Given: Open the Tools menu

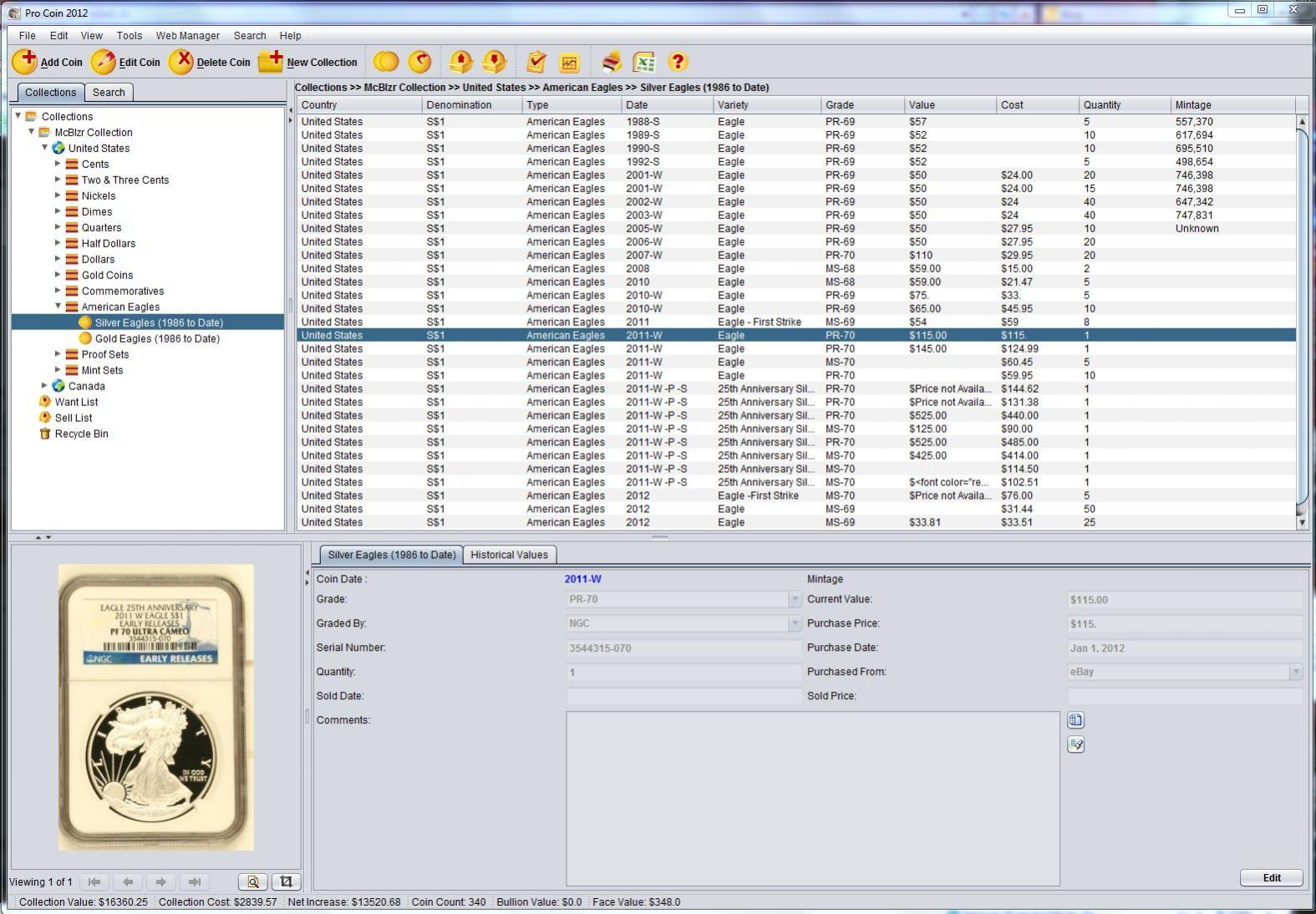Looking at the screenshot, I should click(129, 36).
